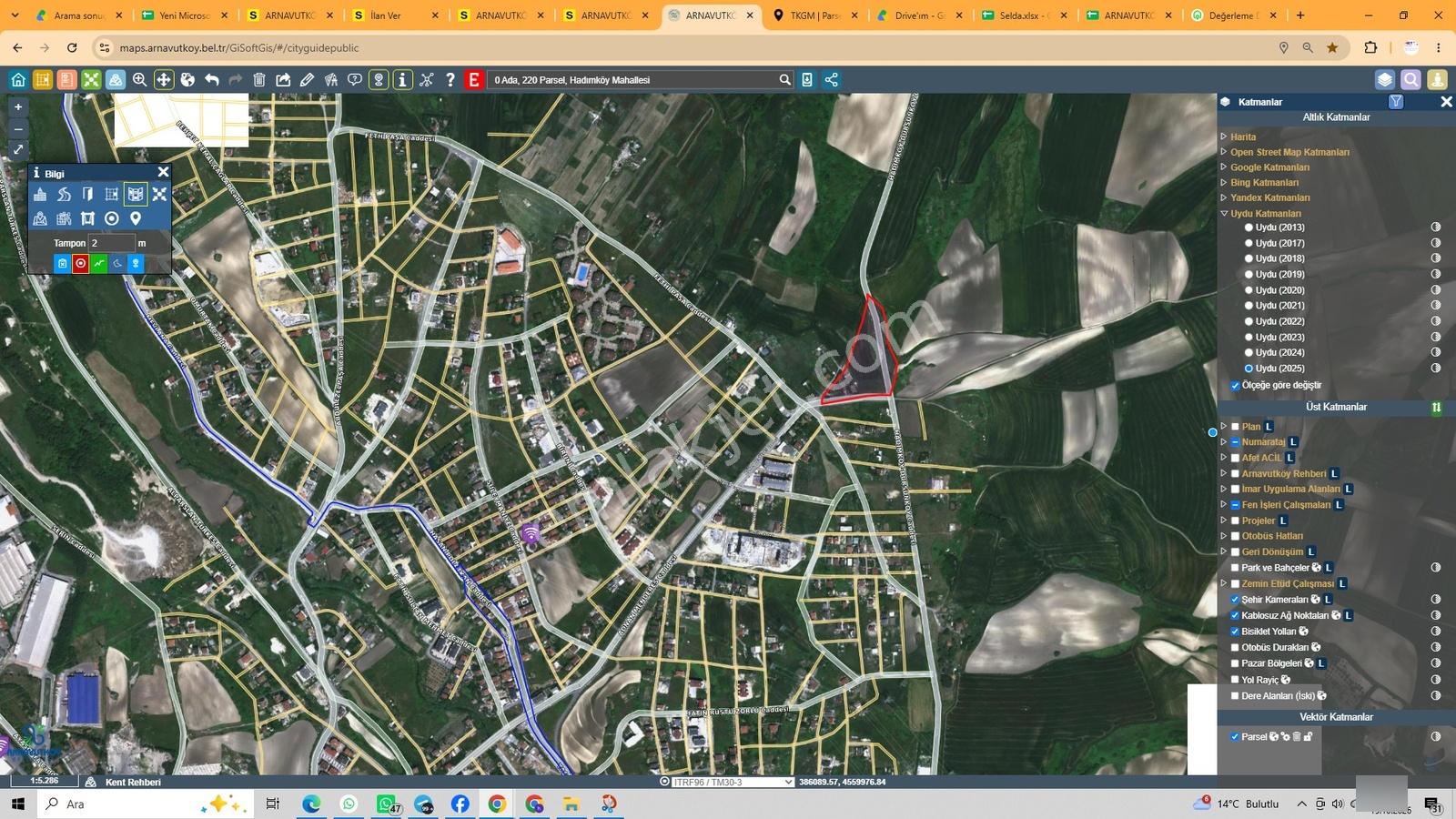This screenshot has width=1456, height=819.
Task: Expand the Harita base layer group
Action: tap(1224, 136)
